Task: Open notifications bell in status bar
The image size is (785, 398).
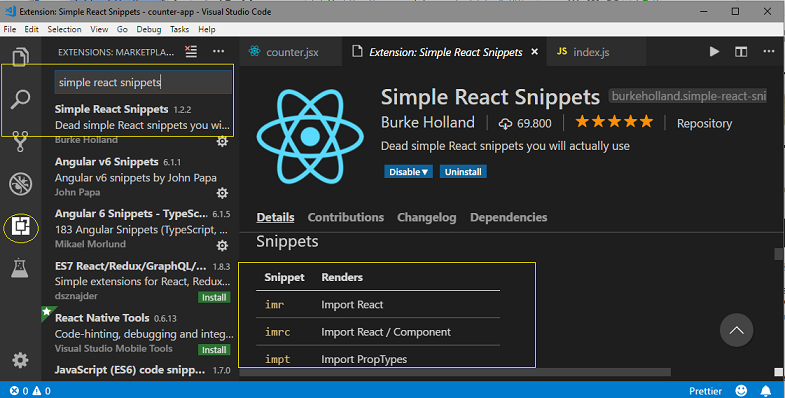Action: (765, 390)
